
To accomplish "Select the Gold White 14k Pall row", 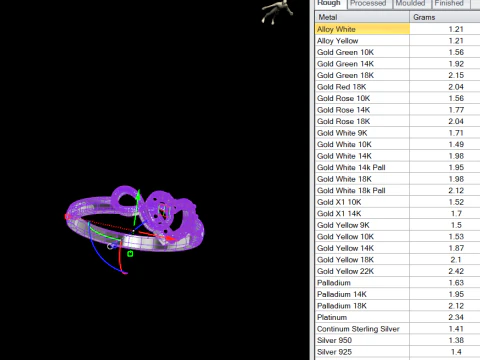I will pos(397,167).
